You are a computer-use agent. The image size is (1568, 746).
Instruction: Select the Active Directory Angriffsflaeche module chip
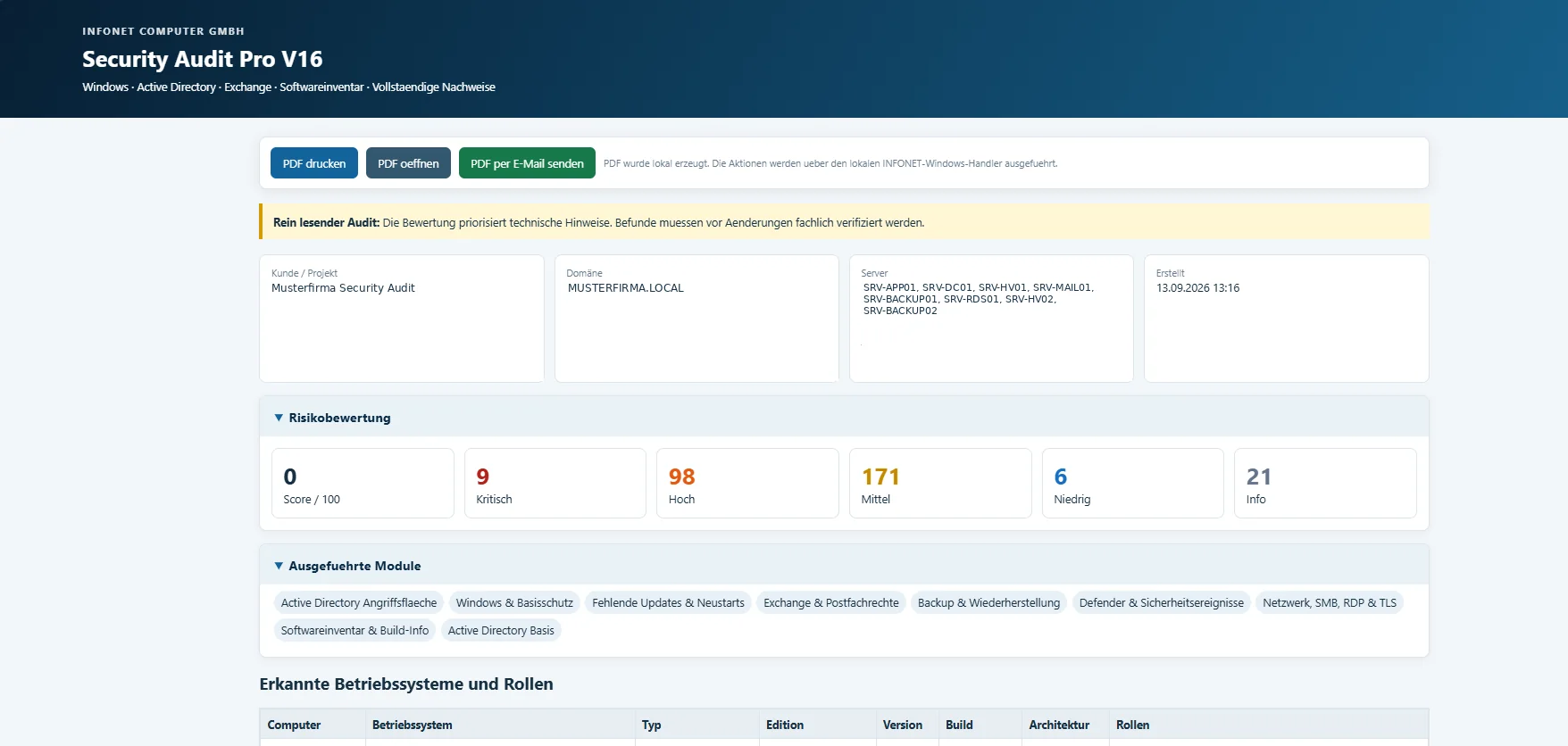[359, 603]
